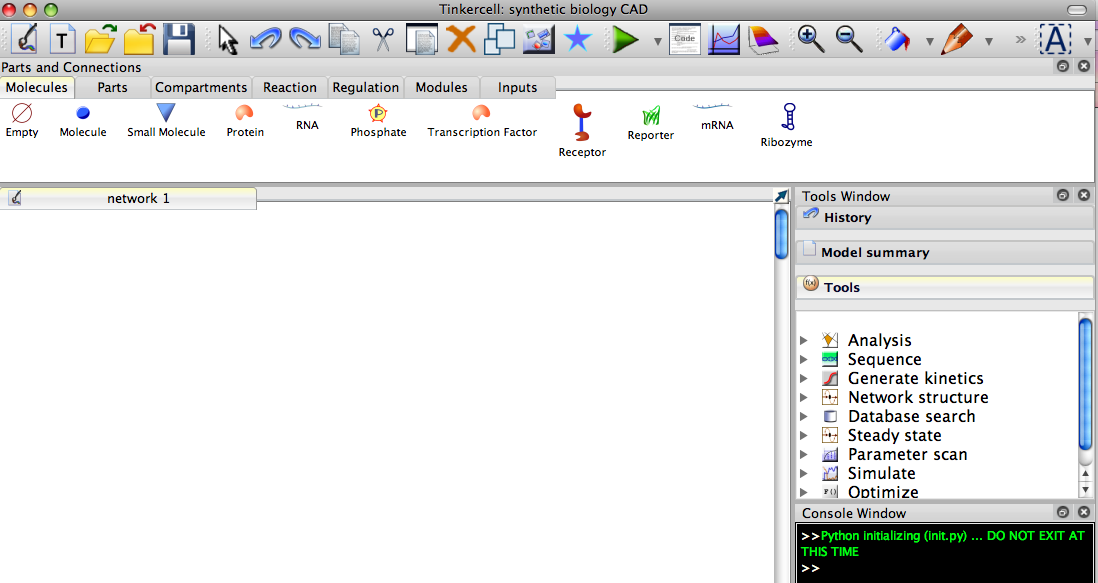1098x583 pixels.
Task: Switch to the Compartments tab
Action: [200, 88]
